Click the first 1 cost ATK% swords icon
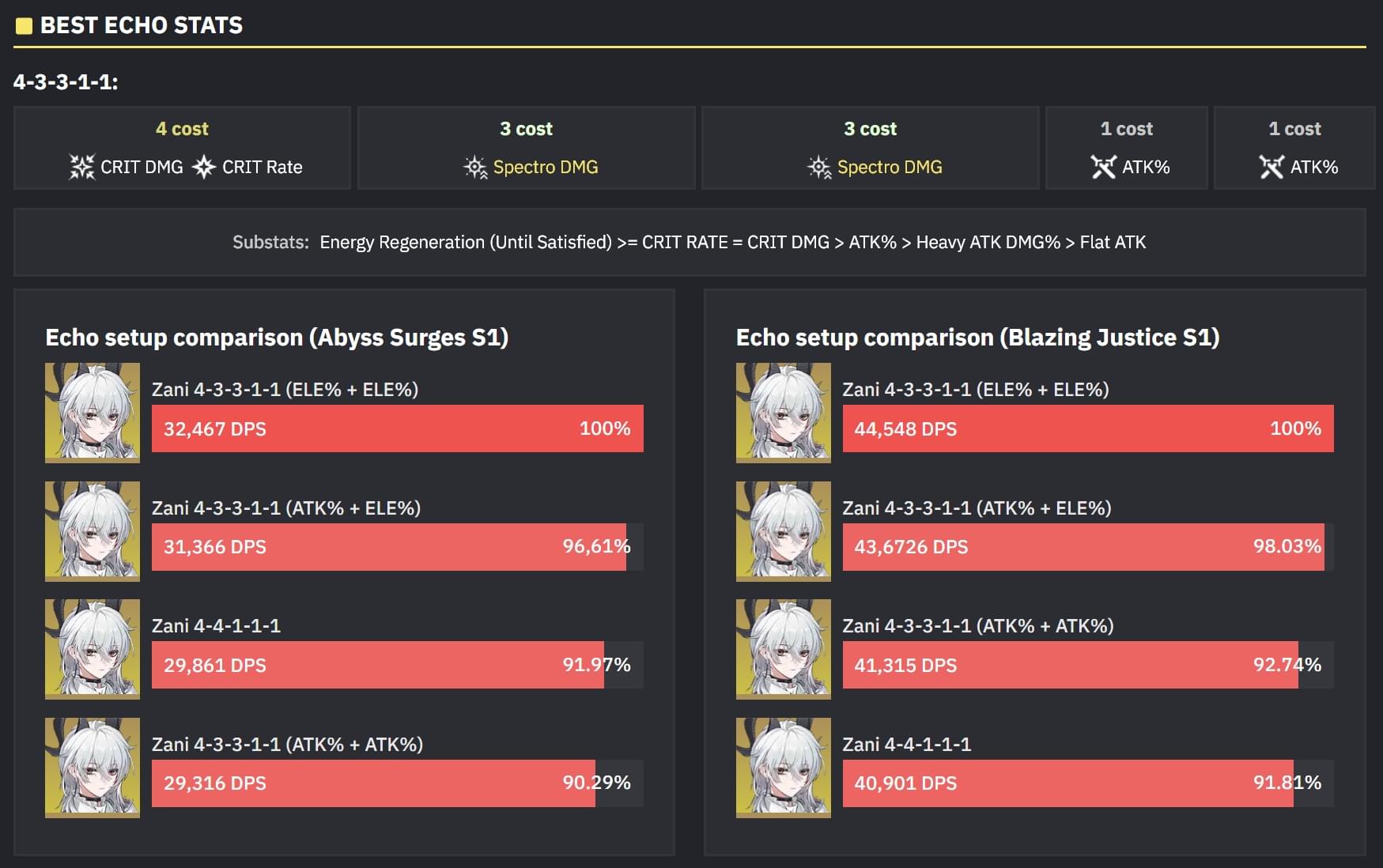This screenshot has height=868, width=1383. click(1104, 167)
